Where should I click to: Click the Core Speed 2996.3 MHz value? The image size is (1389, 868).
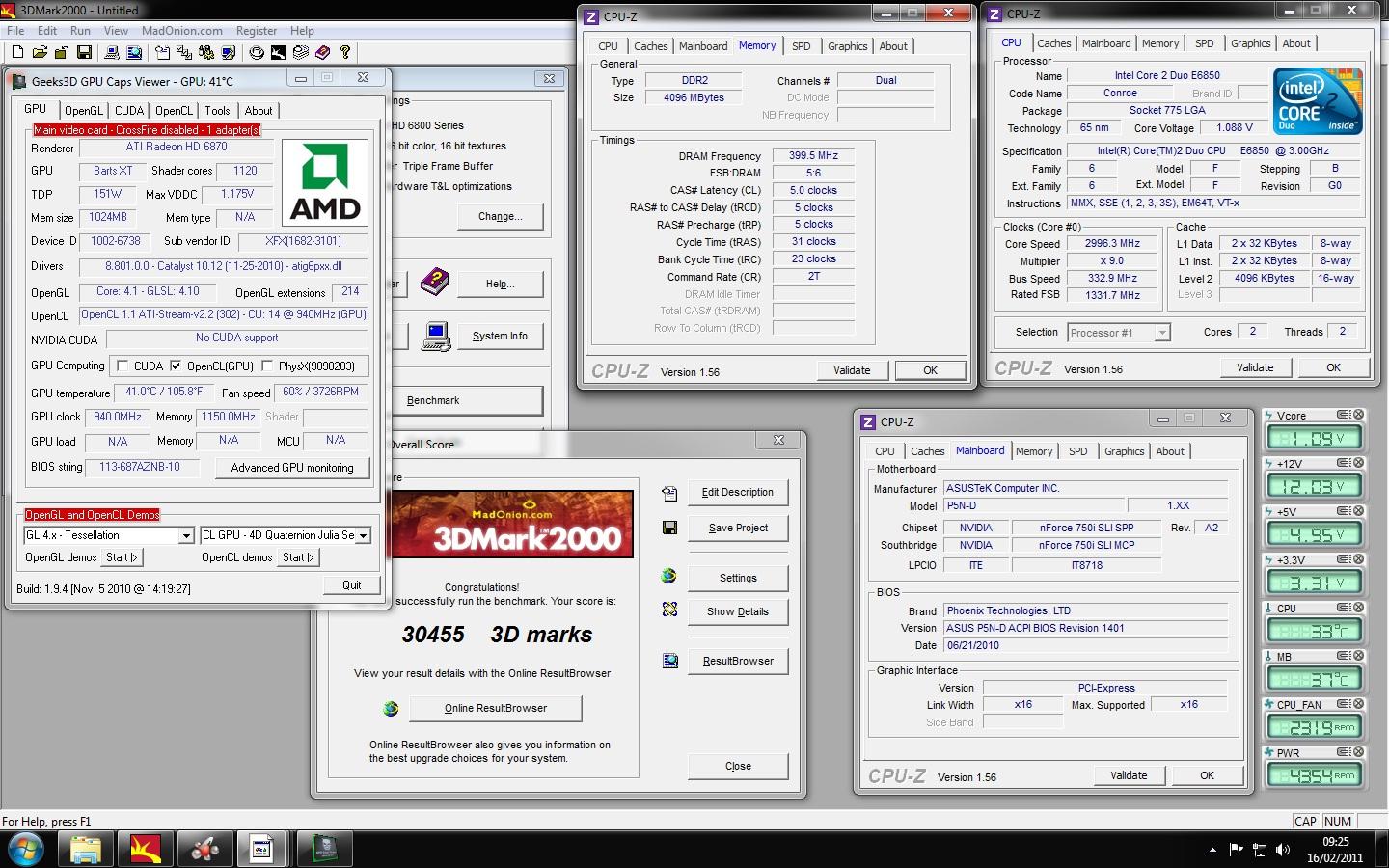(1112, 244)
